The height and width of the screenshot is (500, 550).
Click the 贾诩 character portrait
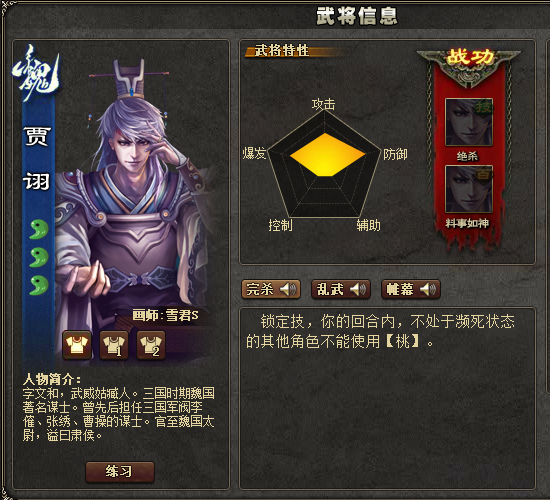point(135,186)
